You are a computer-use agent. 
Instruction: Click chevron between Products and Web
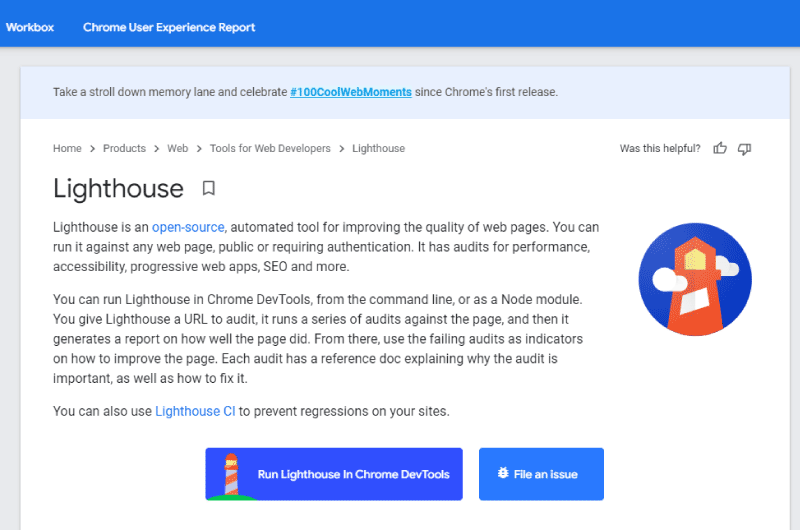157,149
